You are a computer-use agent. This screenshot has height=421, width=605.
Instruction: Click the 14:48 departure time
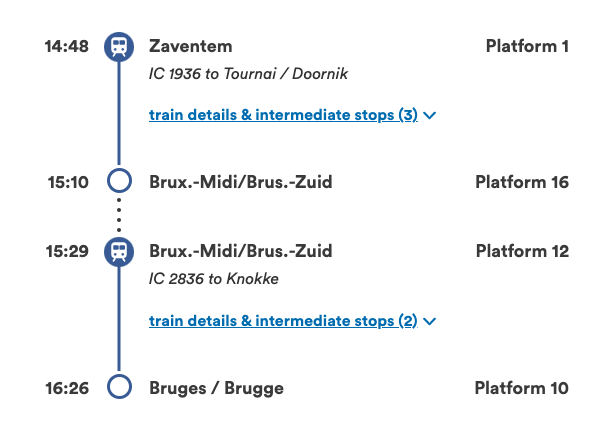[68, 46]
